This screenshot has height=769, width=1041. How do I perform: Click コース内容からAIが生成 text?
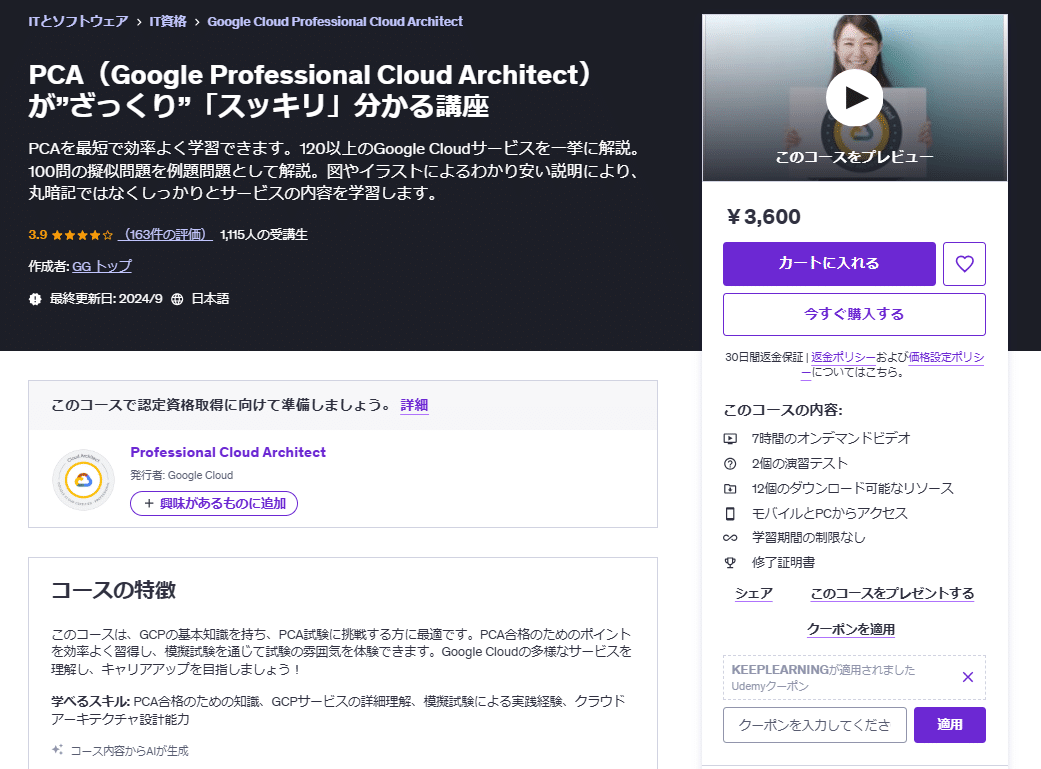pos(129,750)
